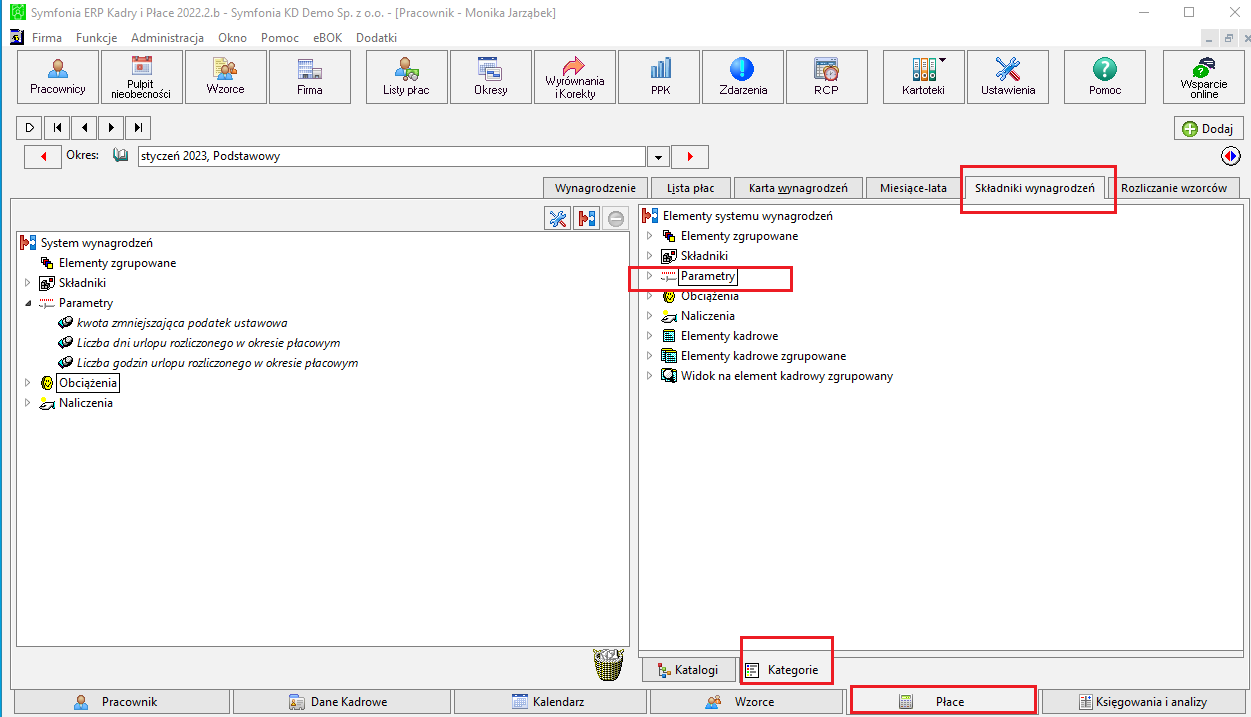
Task: Go to the next record arrow
Action: [111, 128]
